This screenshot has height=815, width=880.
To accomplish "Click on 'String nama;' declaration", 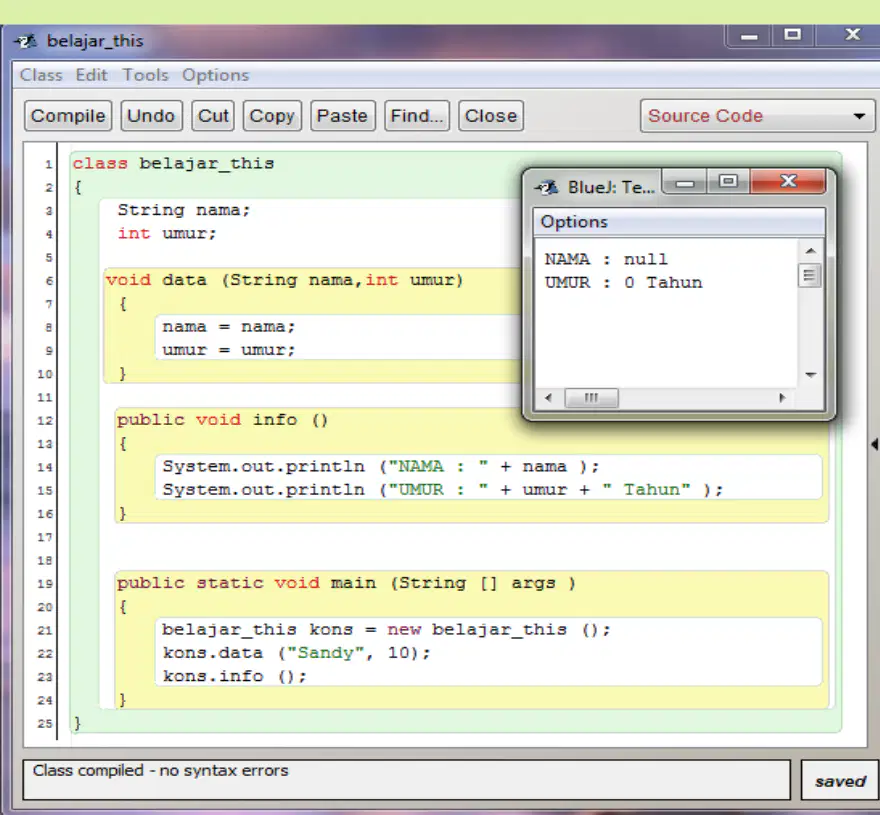I will pos(184,210).
